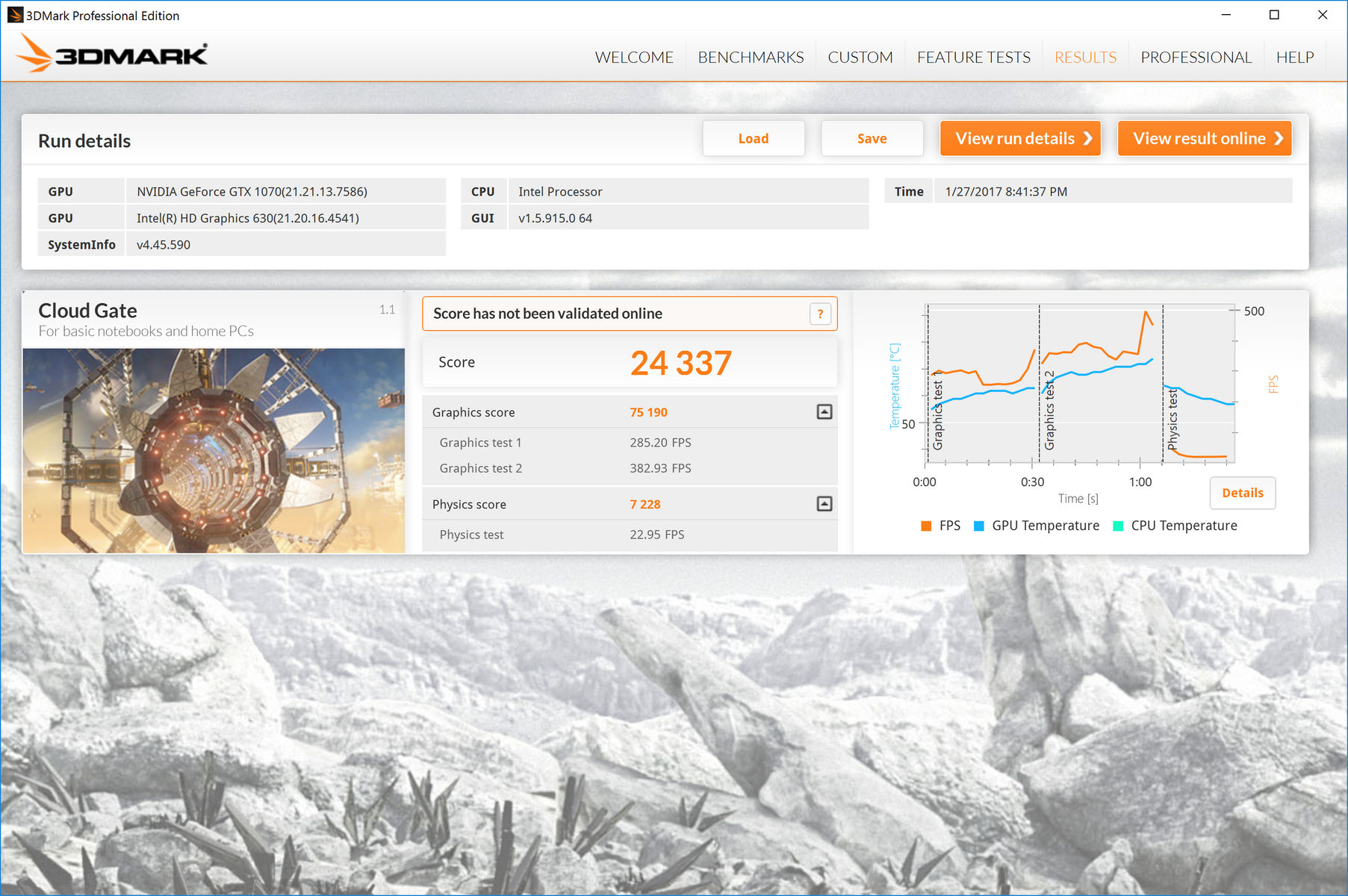
Task: Click View result online button
Action: (x=1205, y=138)
